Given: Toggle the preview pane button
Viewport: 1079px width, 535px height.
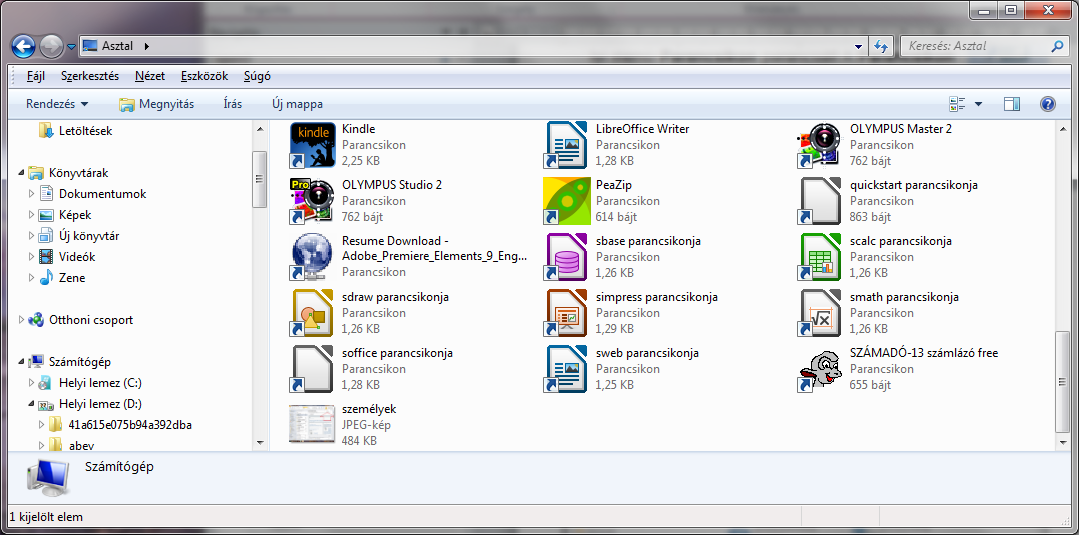Looking at the screenshot, I should pos(1012,104).
